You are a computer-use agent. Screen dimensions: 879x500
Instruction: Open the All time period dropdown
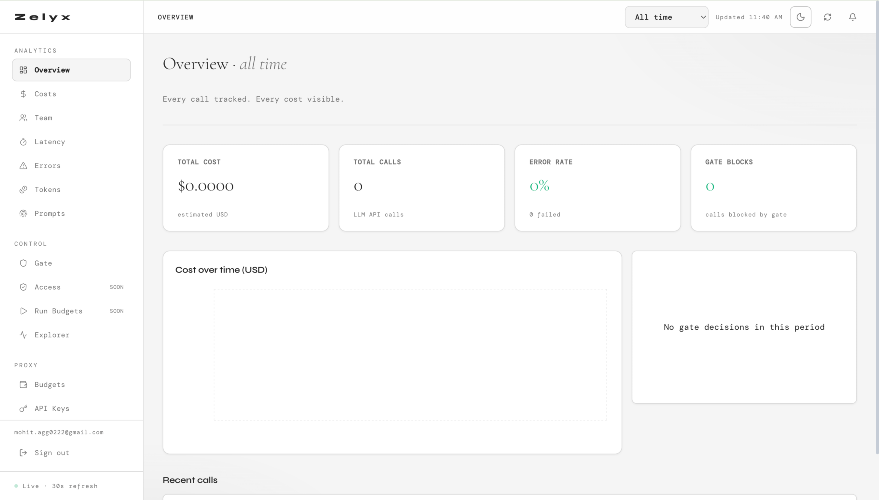[667, 17]
